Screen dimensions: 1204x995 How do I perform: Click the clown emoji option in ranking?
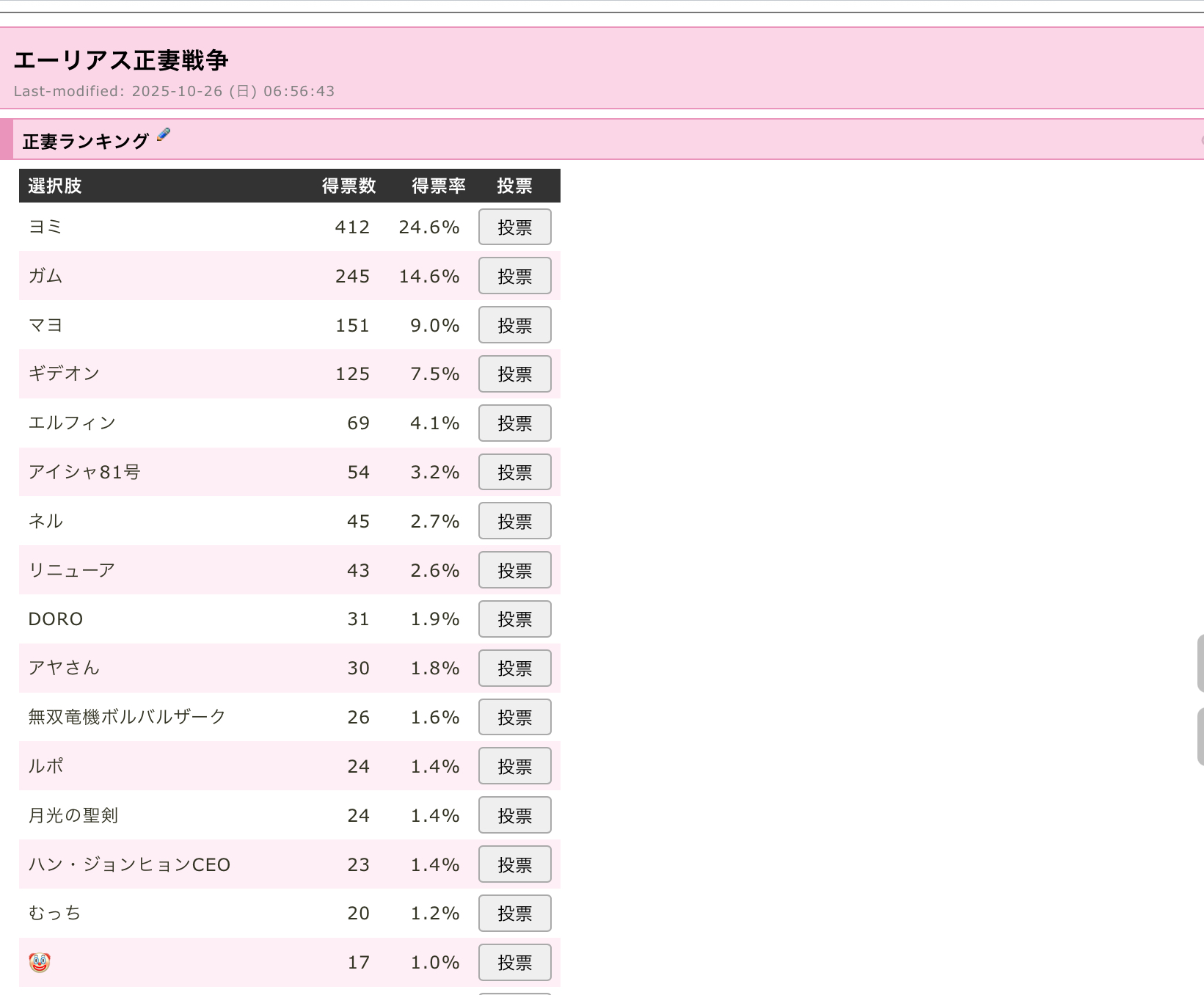click(40, 962)
